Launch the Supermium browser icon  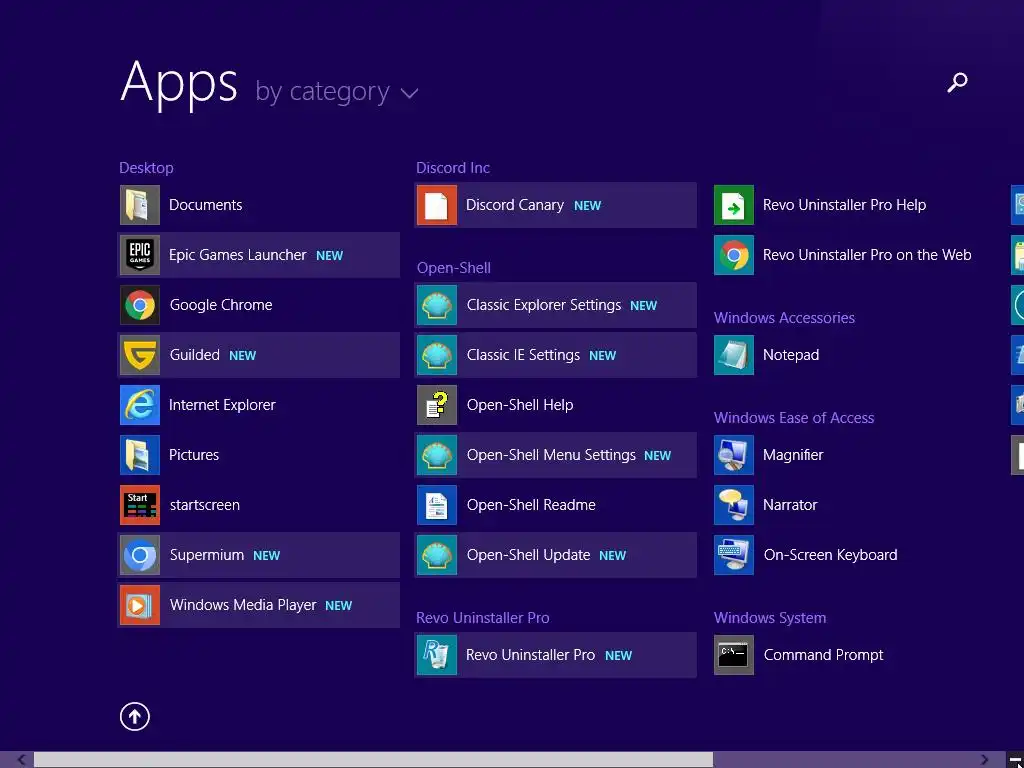tap(140, 555)
